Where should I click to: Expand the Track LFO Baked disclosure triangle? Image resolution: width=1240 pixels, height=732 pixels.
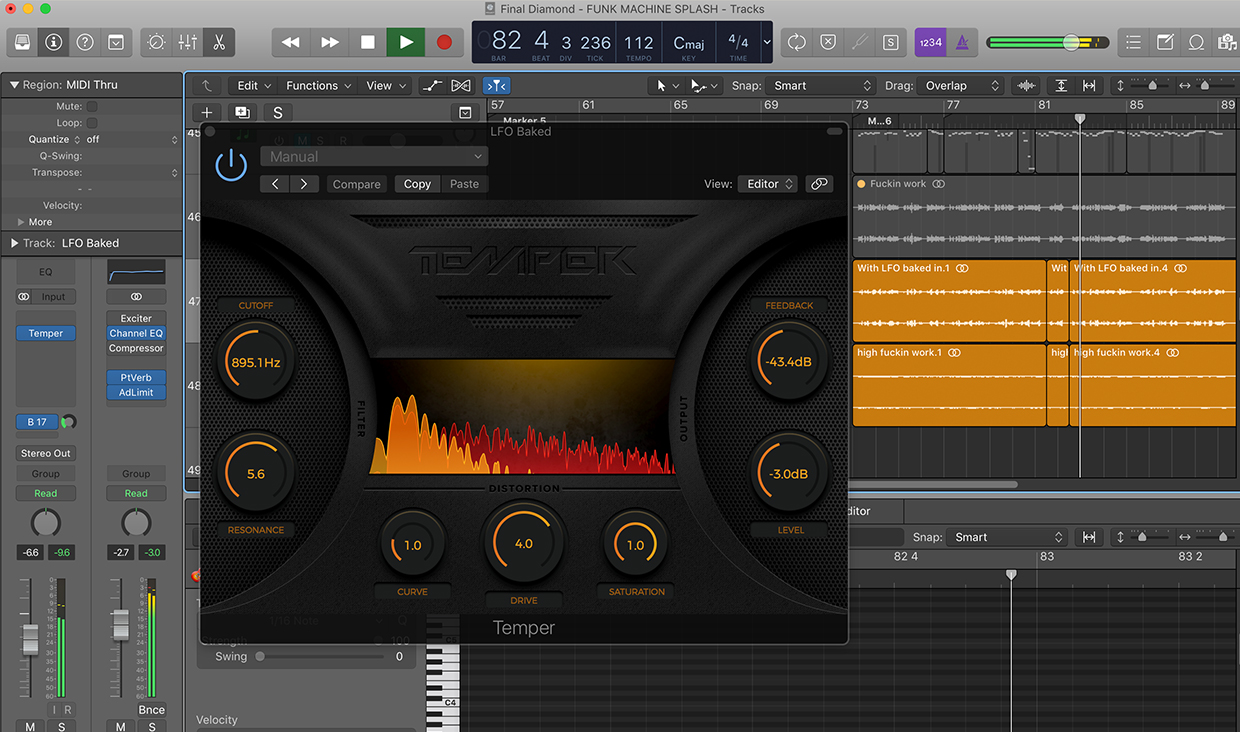pyautogui.click(x=14, y=243)
